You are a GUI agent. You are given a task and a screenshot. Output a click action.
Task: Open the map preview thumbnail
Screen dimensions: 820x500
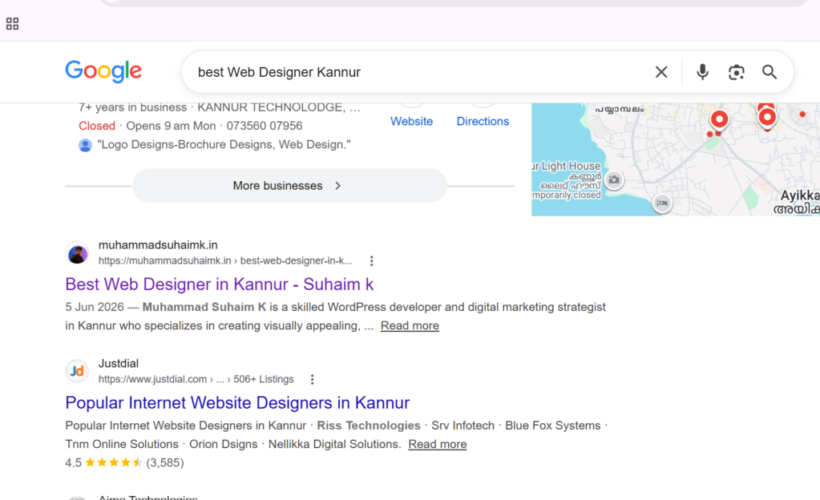(676, 160)
